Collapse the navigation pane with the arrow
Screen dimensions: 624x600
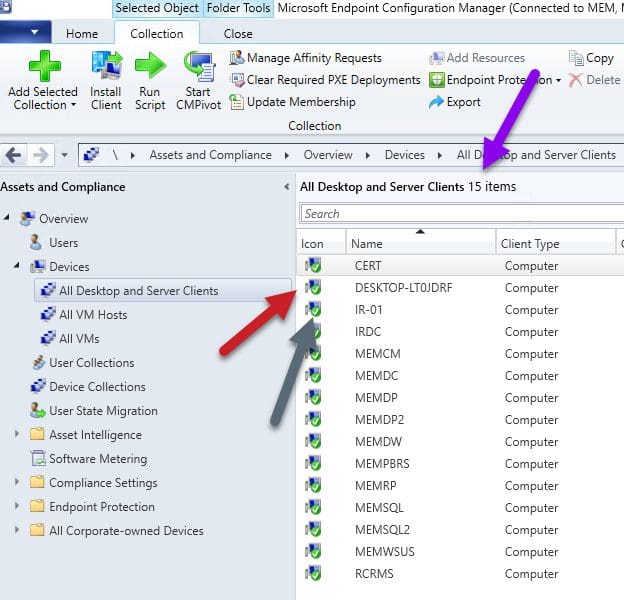[287, 187]
